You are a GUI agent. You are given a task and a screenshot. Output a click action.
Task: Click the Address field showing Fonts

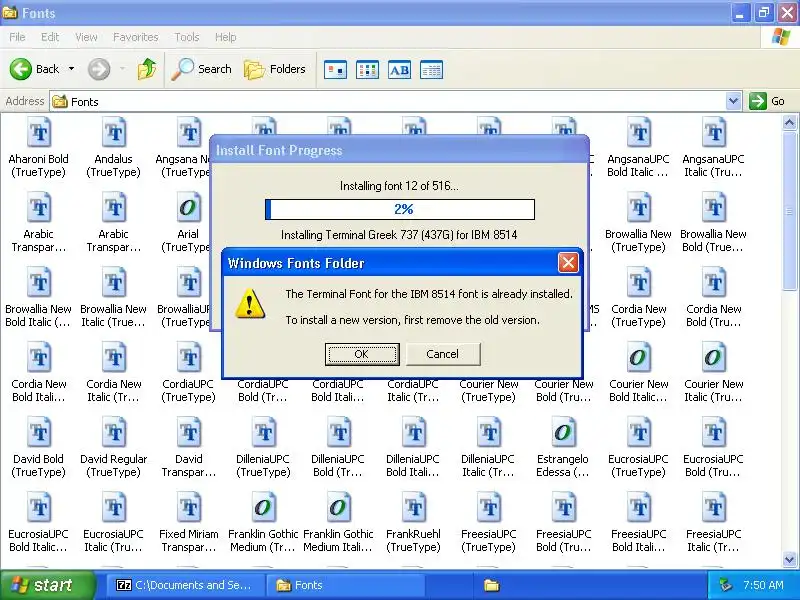point(395,102)
